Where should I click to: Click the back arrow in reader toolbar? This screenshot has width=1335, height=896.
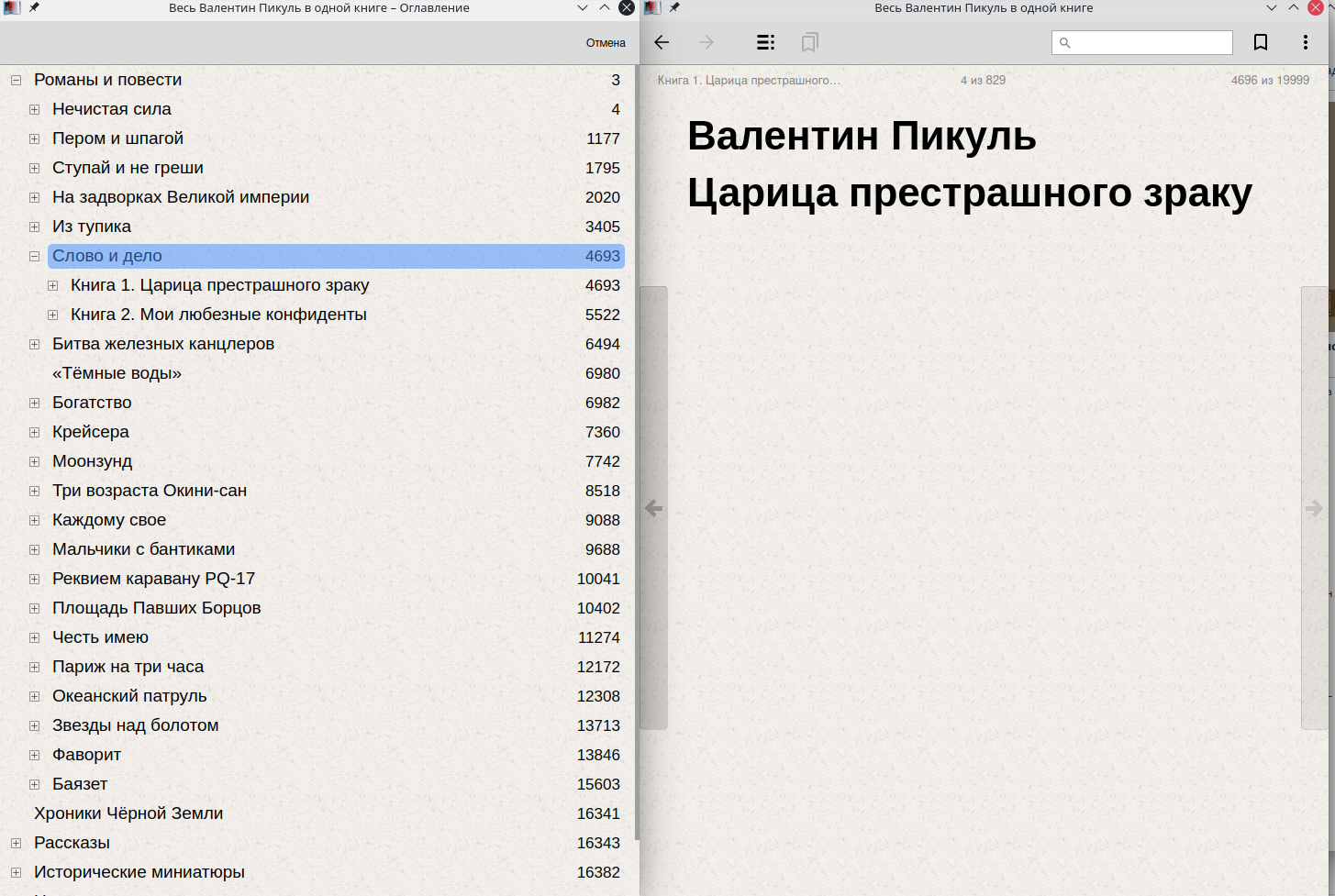[x=662, y=42]
